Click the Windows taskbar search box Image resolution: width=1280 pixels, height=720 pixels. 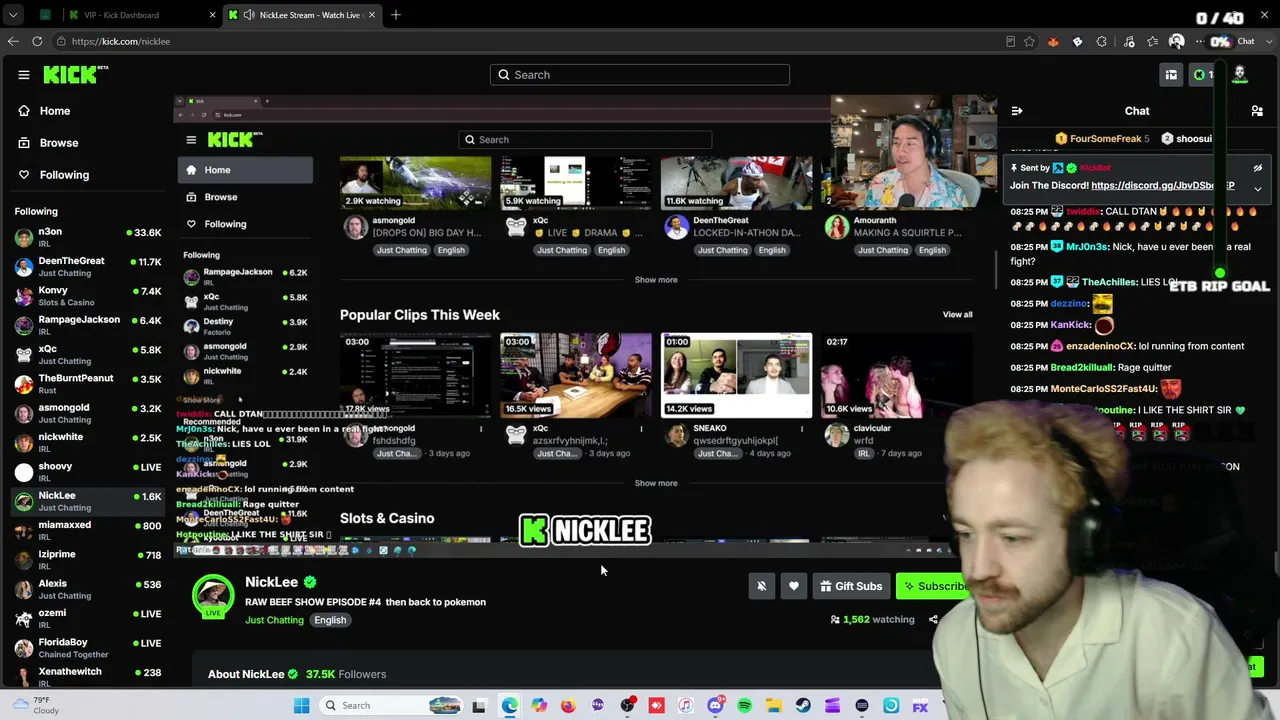392,706
